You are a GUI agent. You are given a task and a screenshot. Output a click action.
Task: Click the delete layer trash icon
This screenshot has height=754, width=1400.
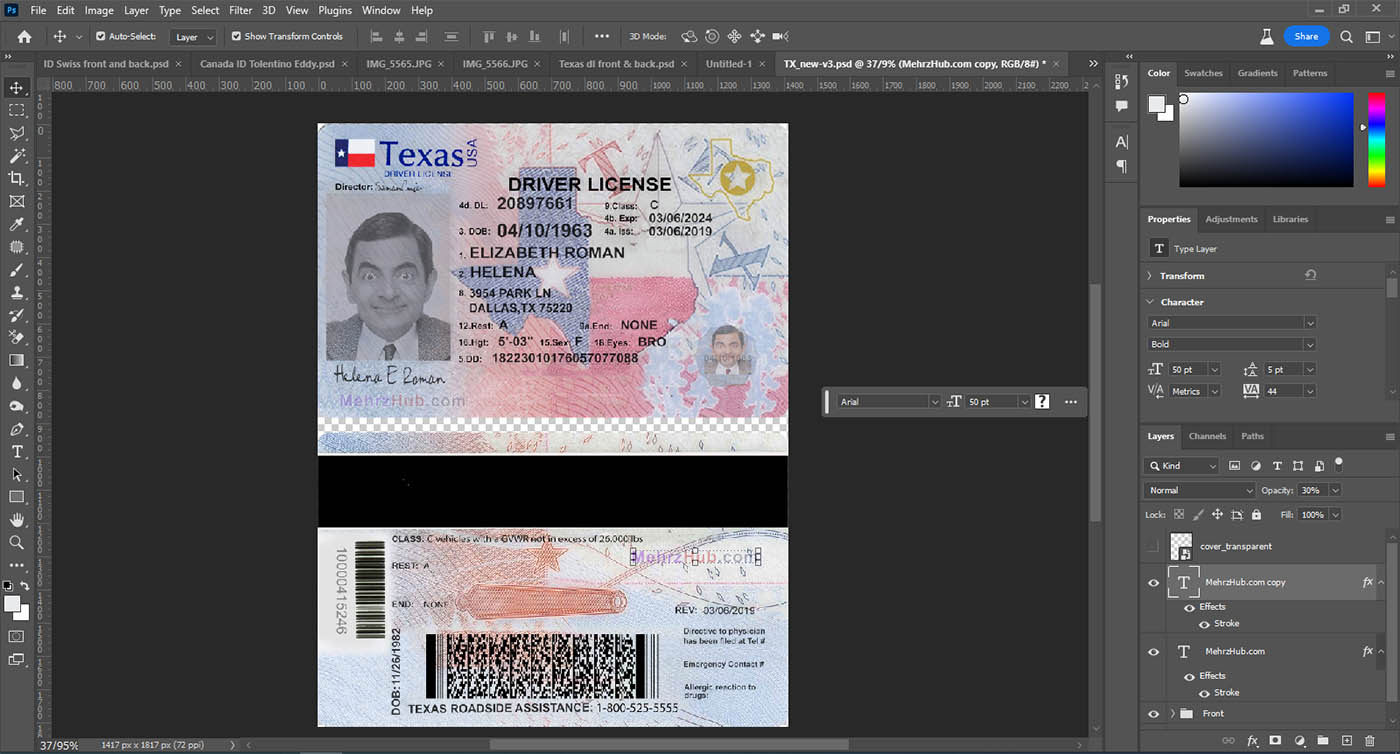1370,741
